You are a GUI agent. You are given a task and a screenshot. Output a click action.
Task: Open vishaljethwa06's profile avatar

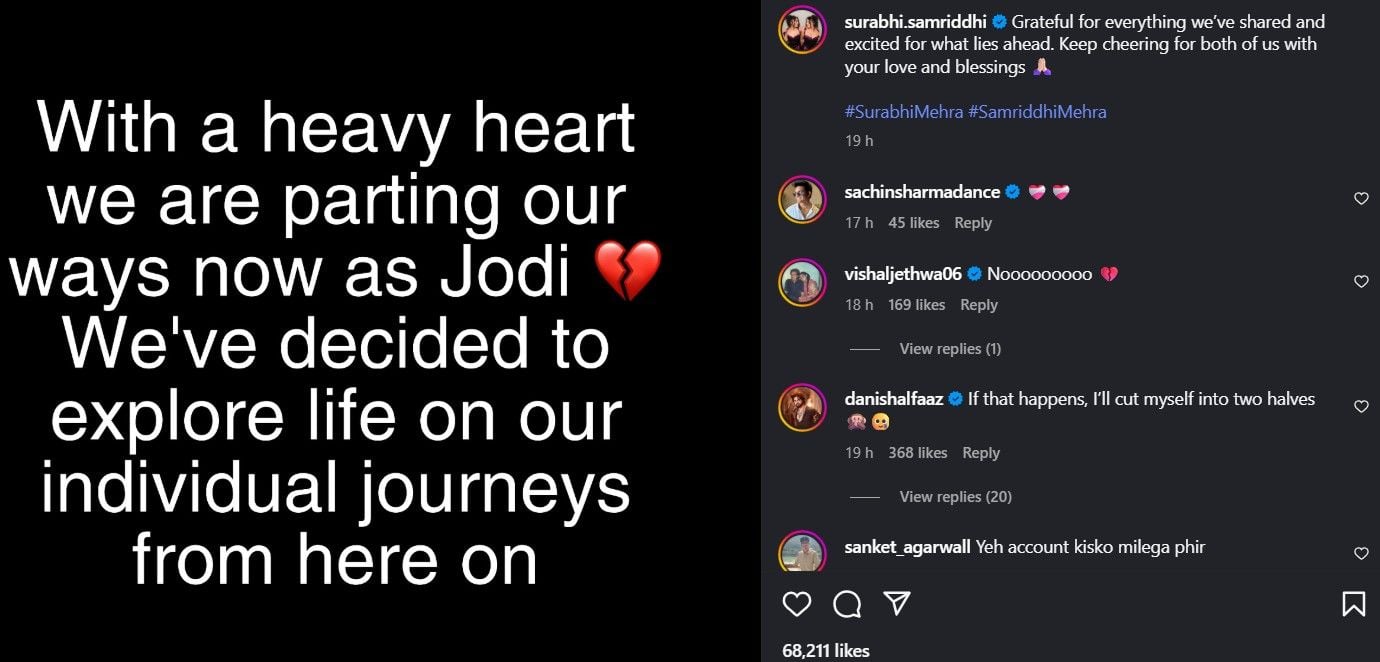point(802,283)
